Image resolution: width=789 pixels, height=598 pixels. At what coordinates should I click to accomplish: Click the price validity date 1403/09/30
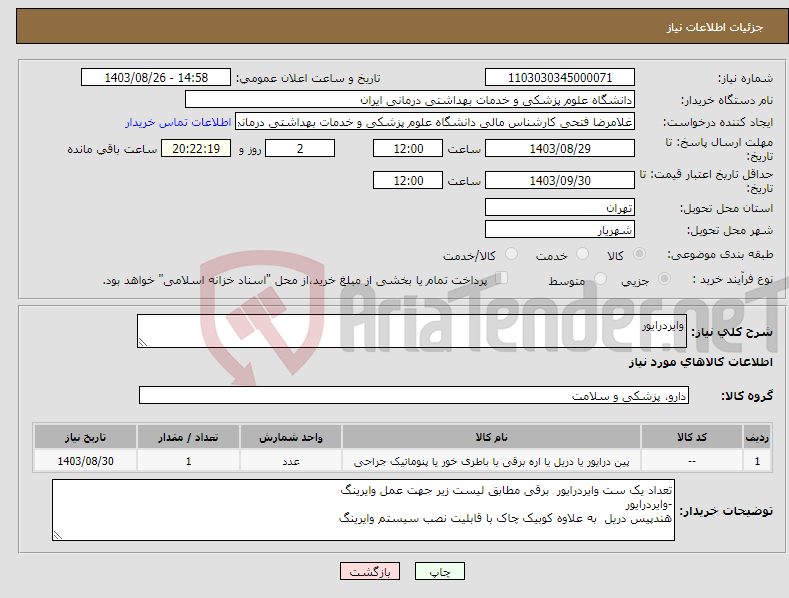[x=560, y=180]
